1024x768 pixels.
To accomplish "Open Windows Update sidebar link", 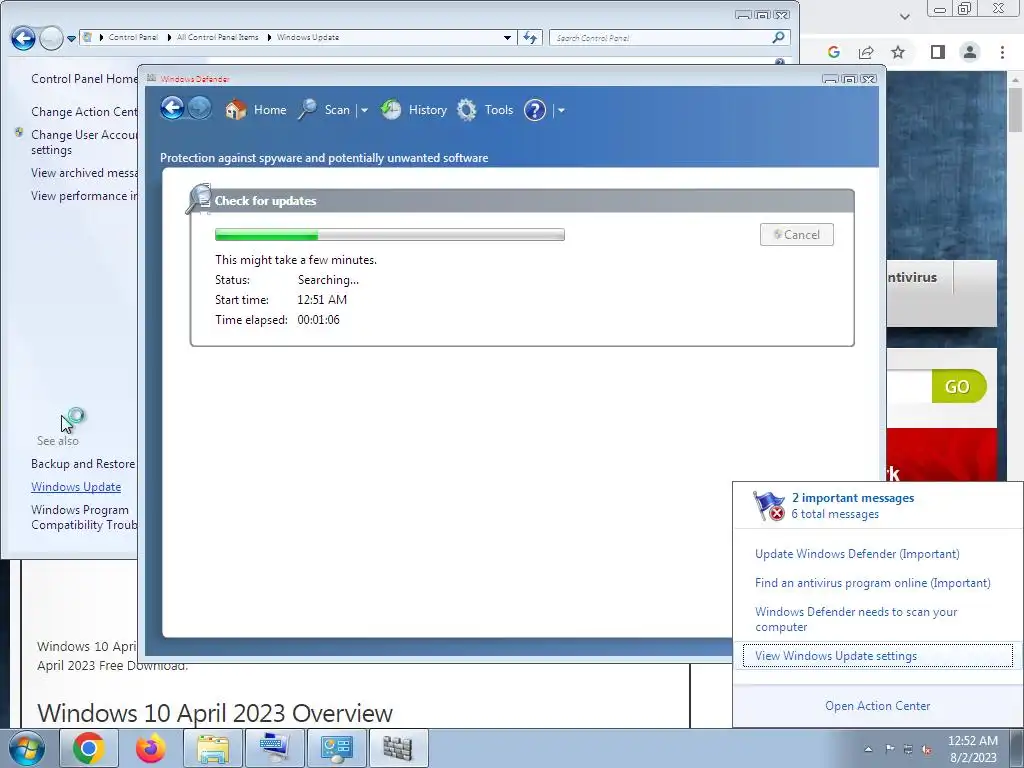I will pos(76,487).
